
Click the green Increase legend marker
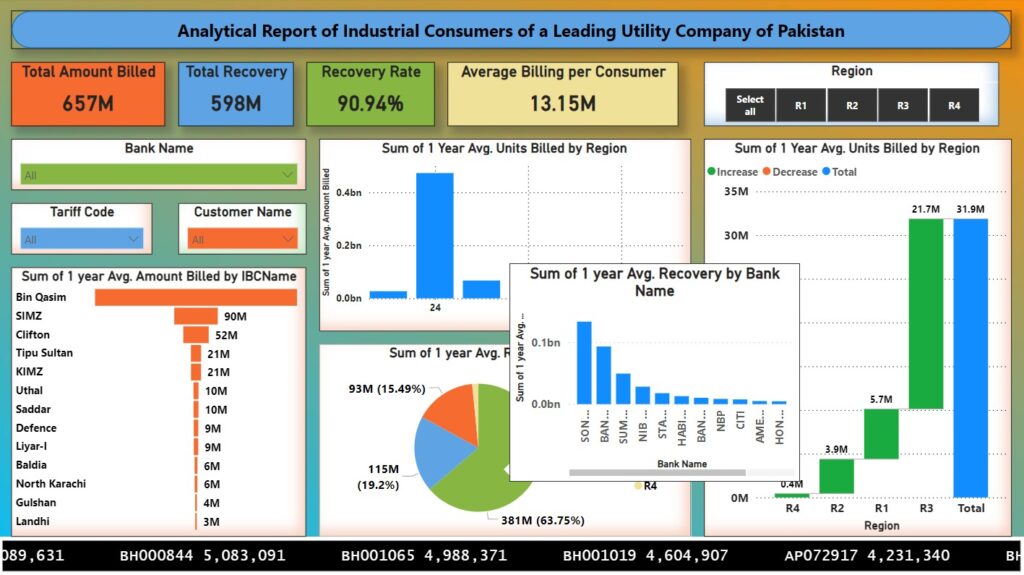point(711,172)
